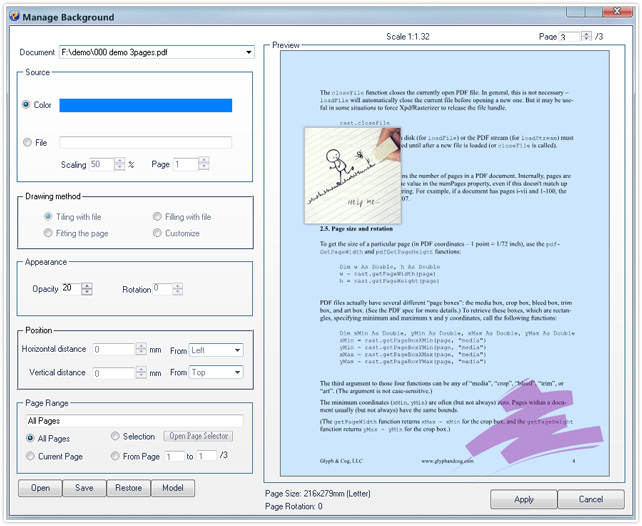The image size is (642, 526).
Task: Click the 'Scale 1:1.32' text
Action: pyautogui.click(x=408, y=36)
